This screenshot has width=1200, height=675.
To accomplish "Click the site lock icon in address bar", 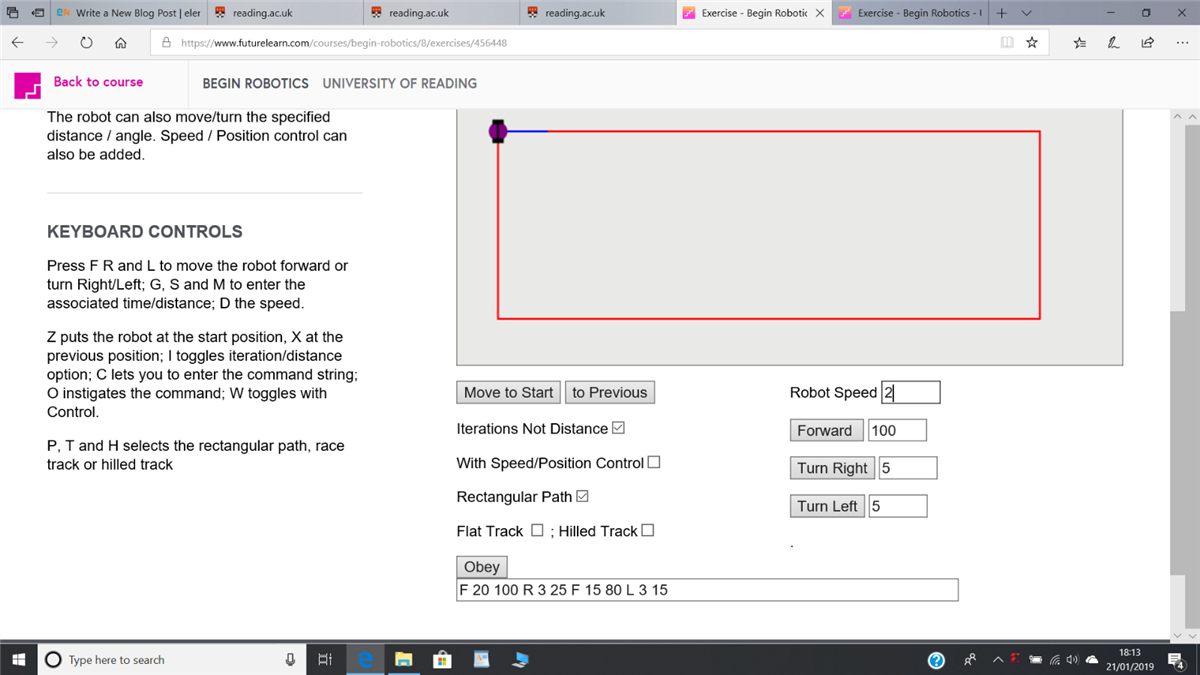I will pos(167,43).
